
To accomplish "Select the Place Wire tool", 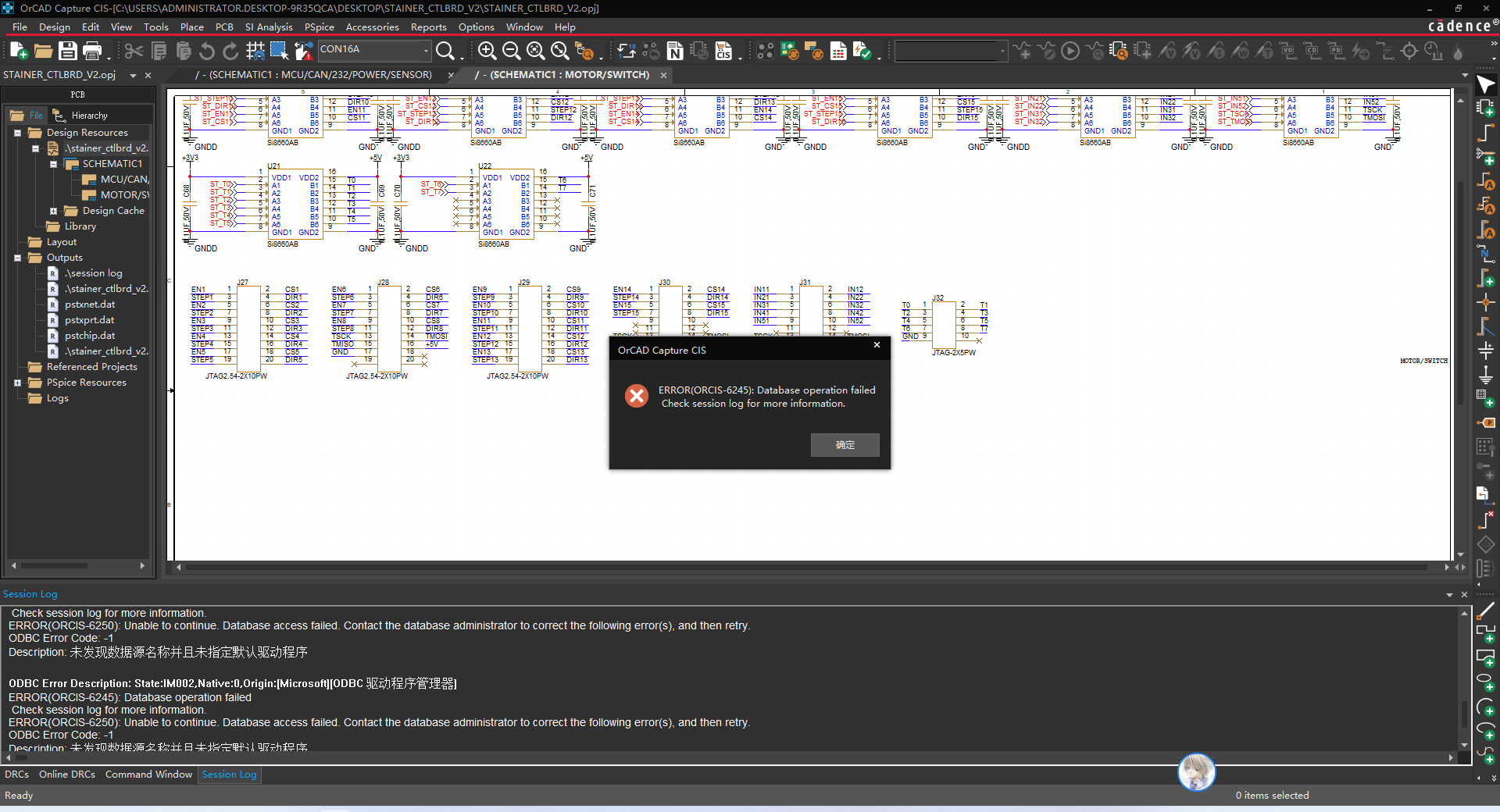I will pyautogui.click(x=1486, y=133).
